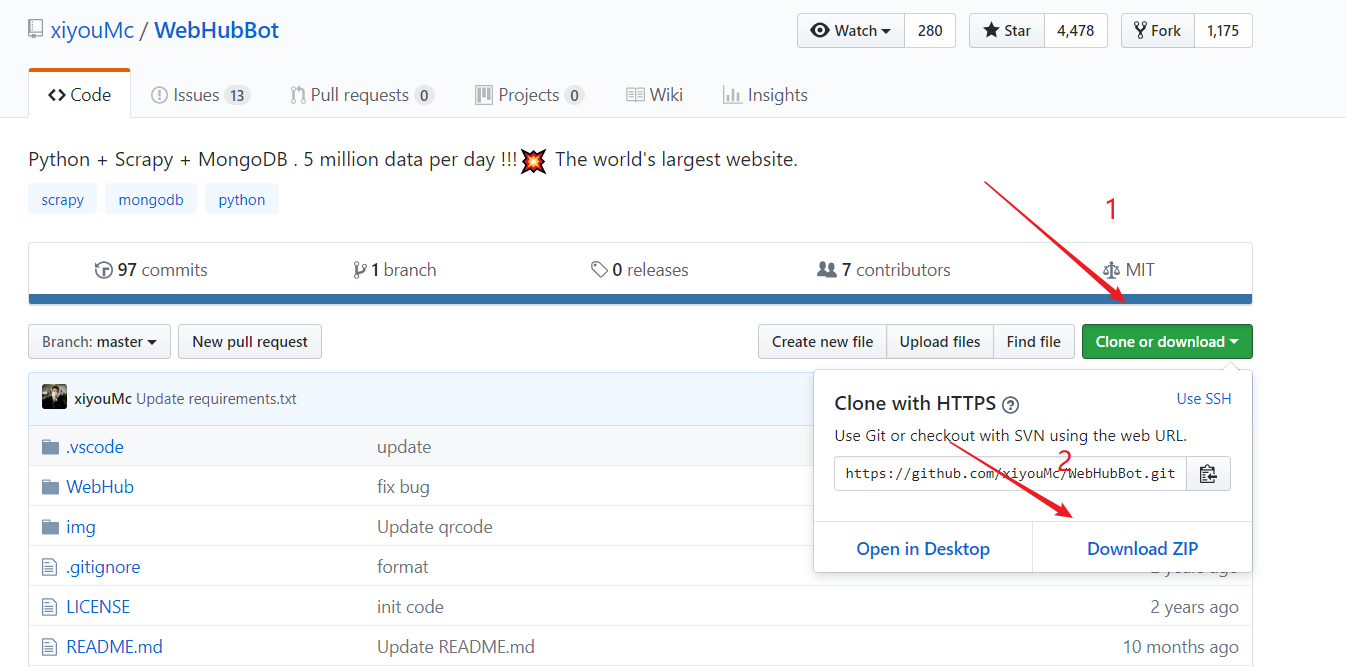
Task: Open commit message 'Update requirements.txt'
Action: point(216,399)
